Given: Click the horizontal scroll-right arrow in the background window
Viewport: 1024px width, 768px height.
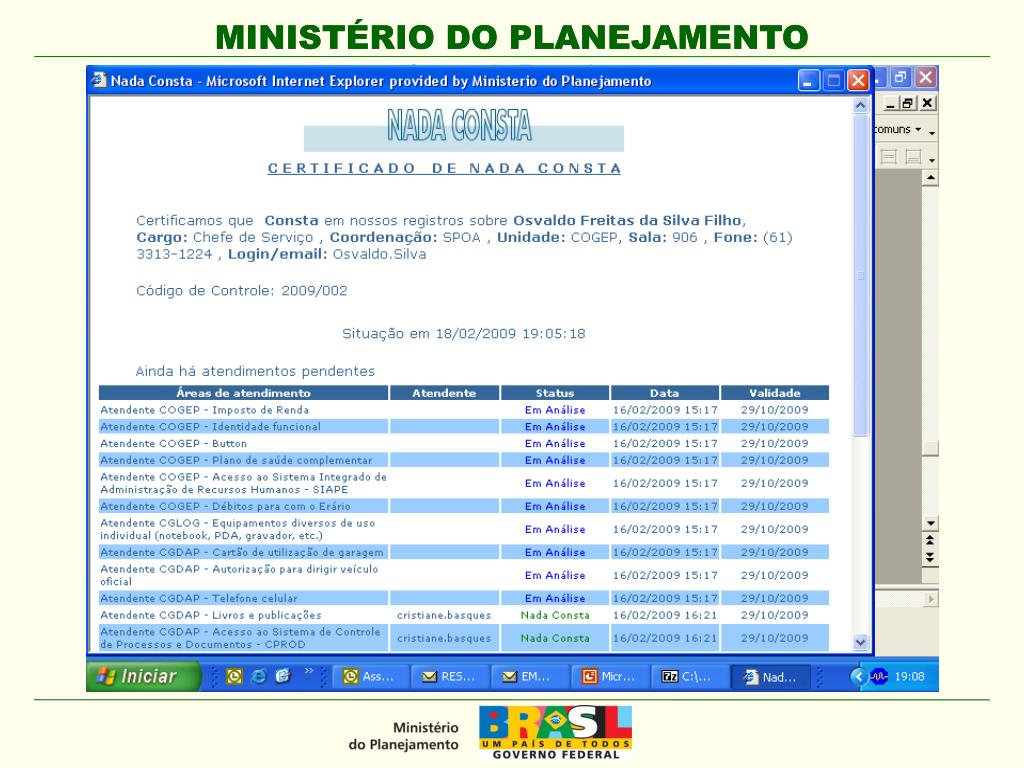Looking at the screenshot, I should (930, 599).
